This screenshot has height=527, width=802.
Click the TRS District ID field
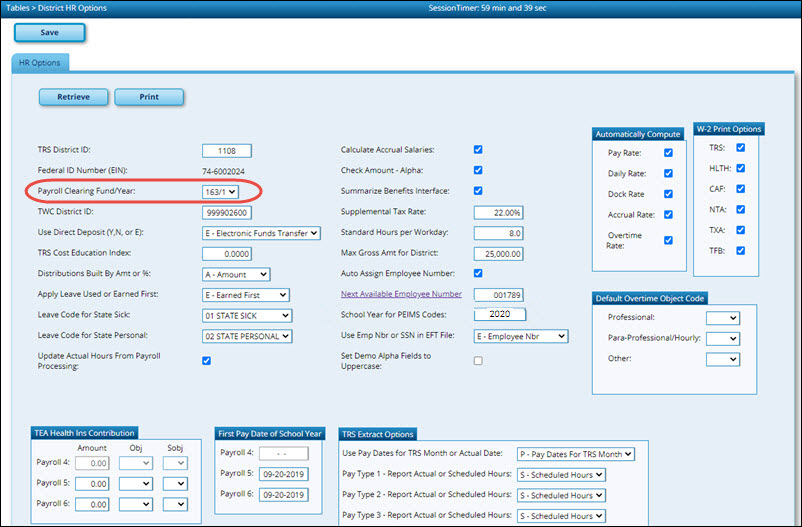coord(226,151)
